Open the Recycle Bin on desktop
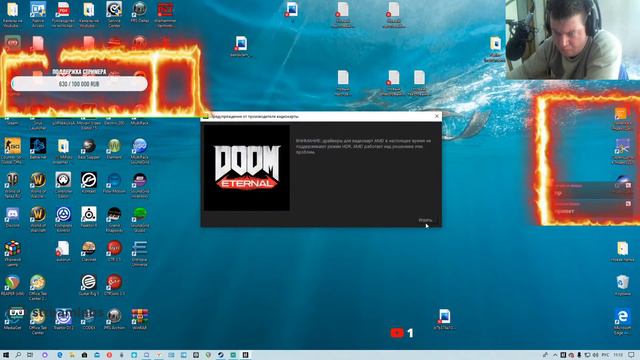The image size is (640, 360). [x=622, y=285]
